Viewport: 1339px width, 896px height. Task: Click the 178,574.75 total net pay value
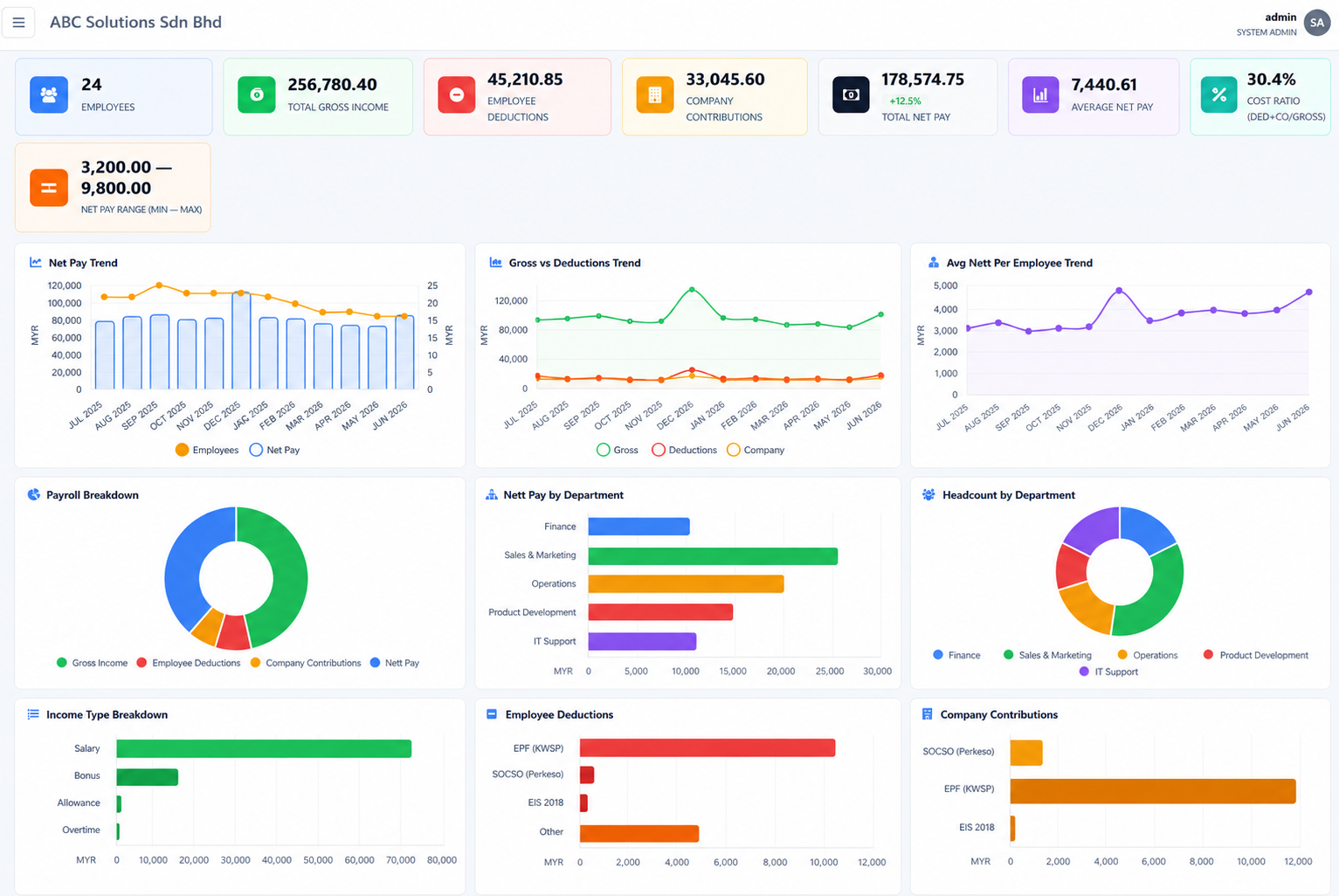922,79
